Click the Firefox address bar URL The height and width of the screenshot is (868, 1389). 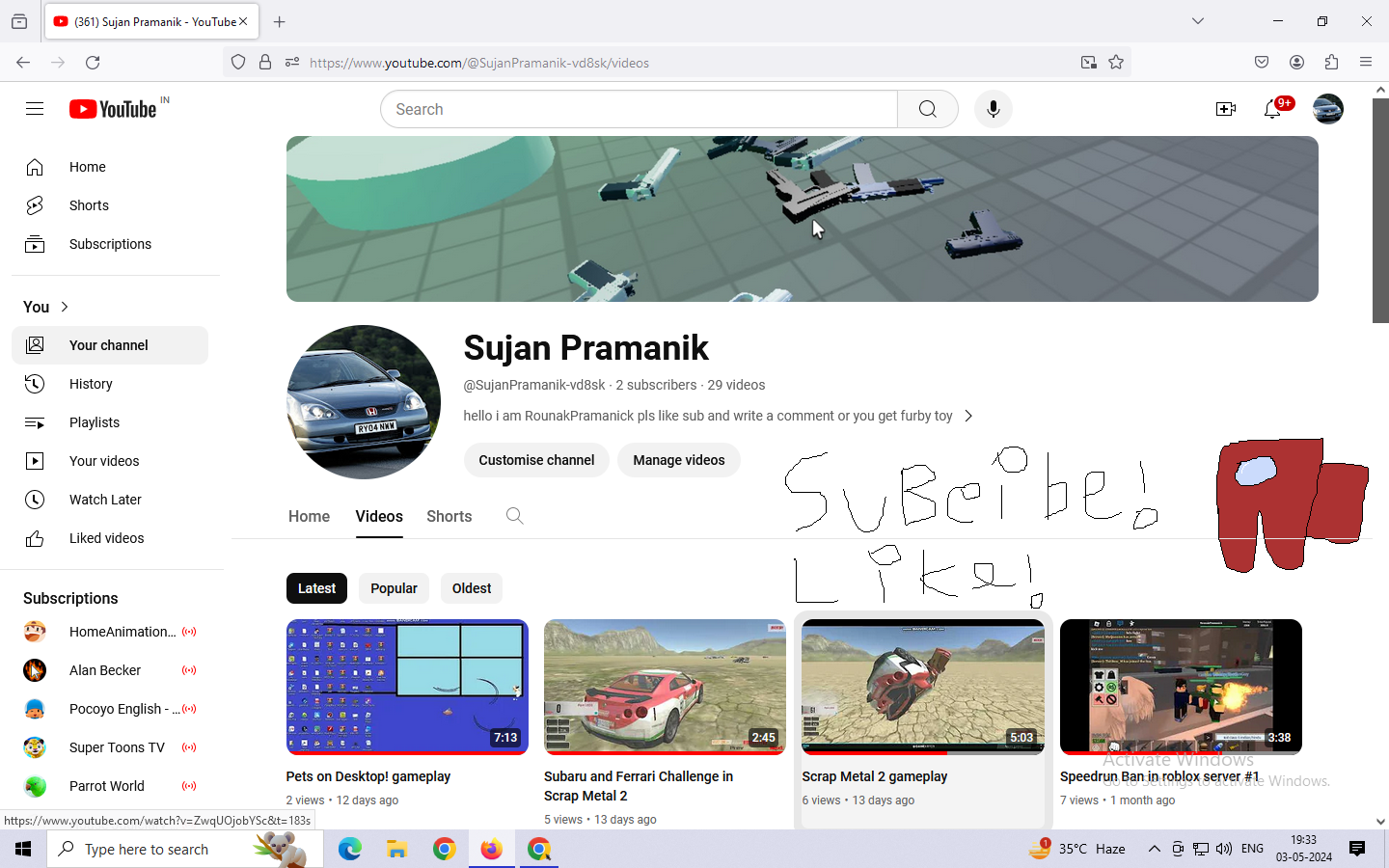pyautogui.click(x=479, y=63)
